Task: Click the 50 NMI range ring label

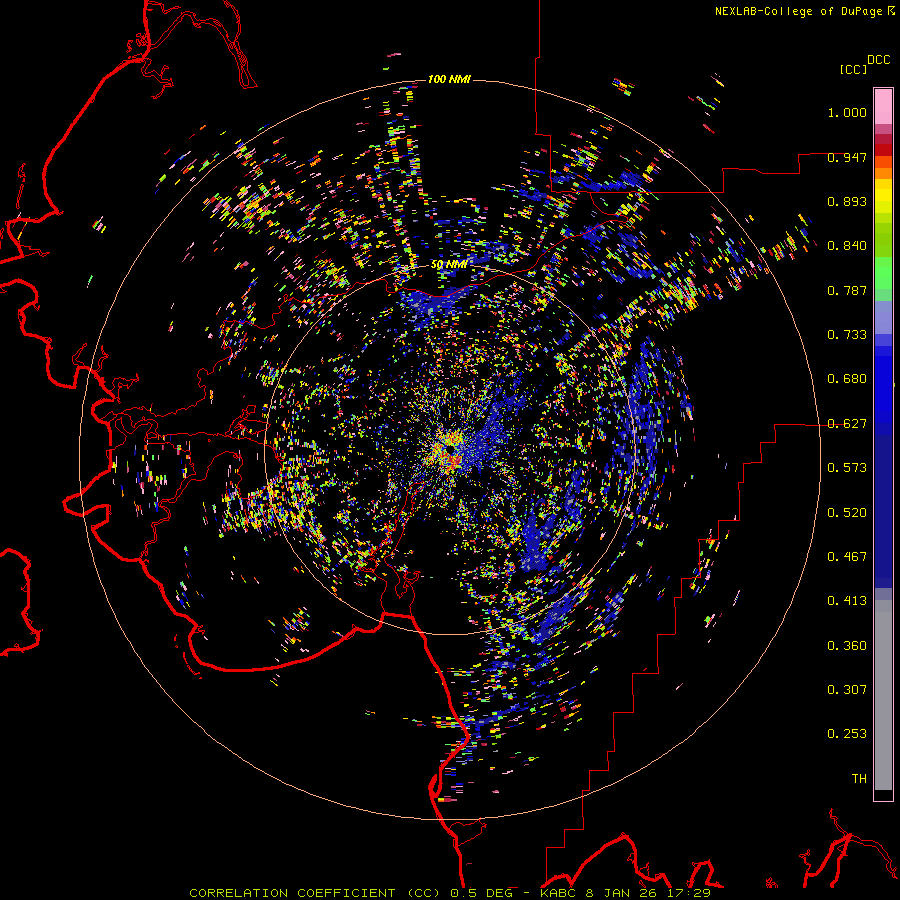Action: pos(449,265)
